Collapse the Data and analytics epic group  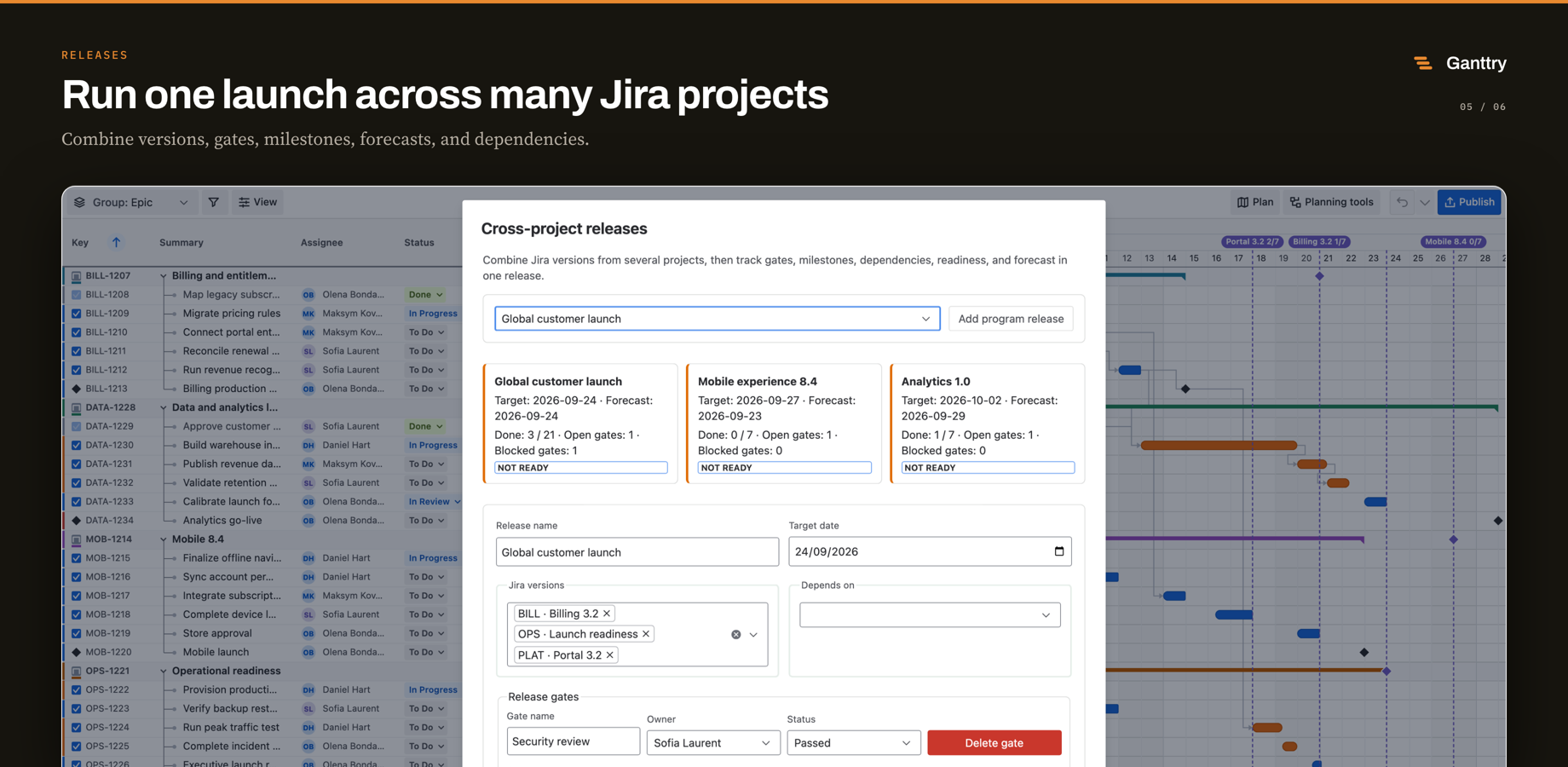pyautogui.click(x=163, y=407)
